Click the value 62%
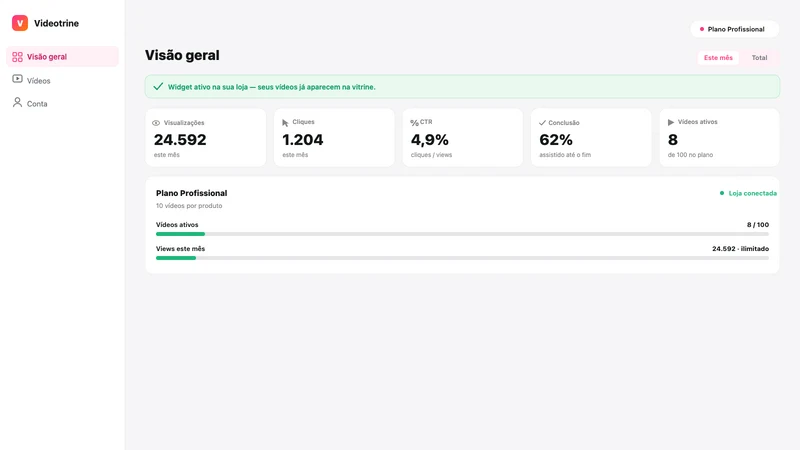This screenshot has height=450, width=800. point(556,140)
